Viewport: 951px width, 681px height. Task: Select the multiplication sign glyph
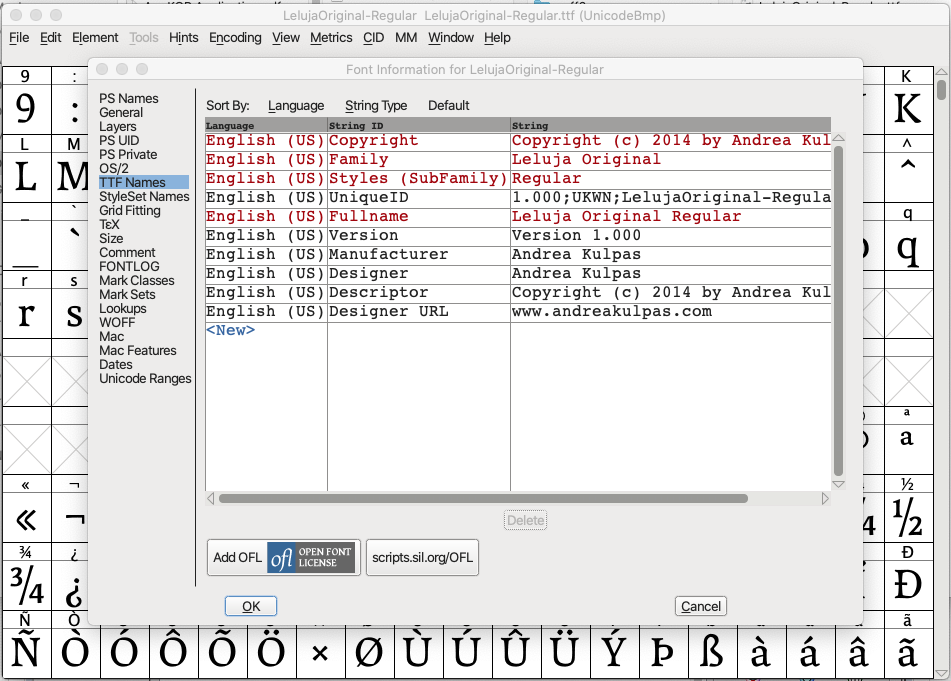(x=320, y=653)
